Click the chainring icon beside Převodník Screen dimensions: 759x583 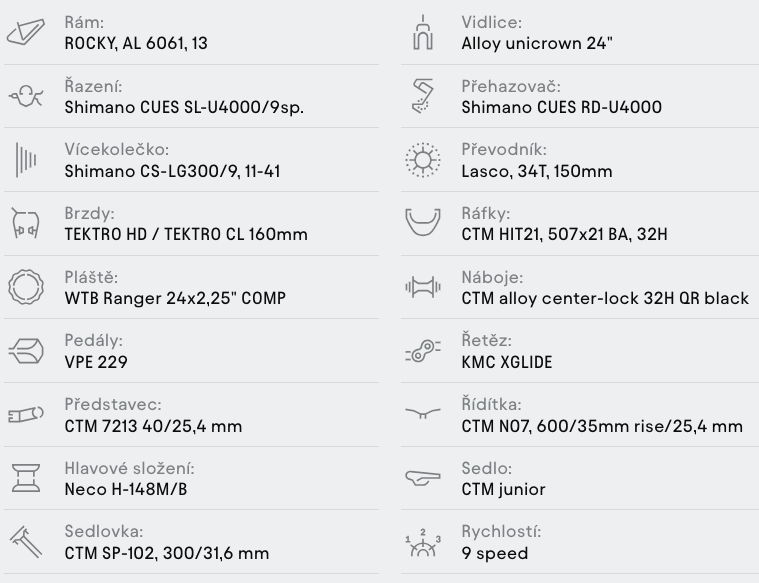(423, 160)
